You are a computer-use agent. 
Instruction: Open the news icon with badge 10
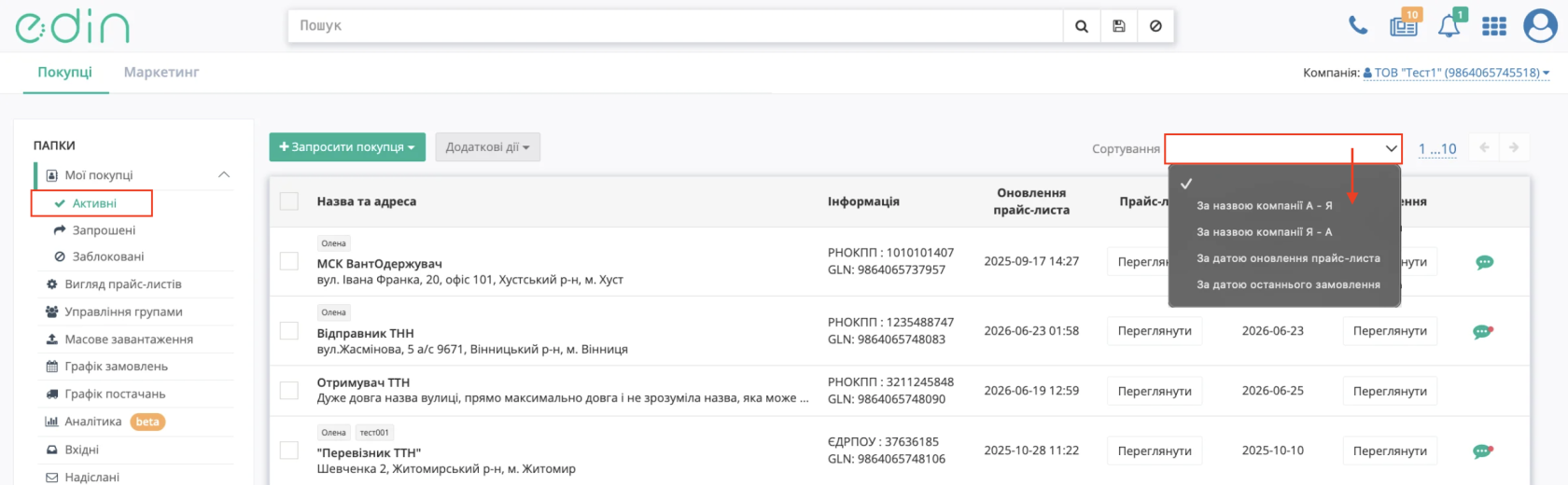point(1404,25)
